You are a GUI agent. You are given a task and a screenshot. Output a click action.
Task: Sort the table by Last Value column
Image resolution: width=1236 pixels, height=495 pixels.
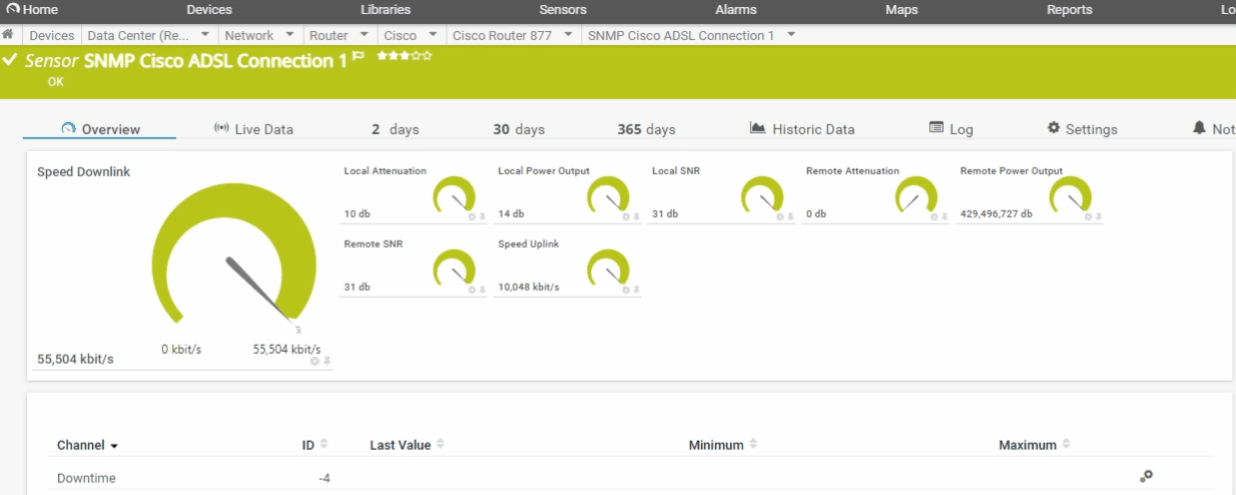[406, 445]
